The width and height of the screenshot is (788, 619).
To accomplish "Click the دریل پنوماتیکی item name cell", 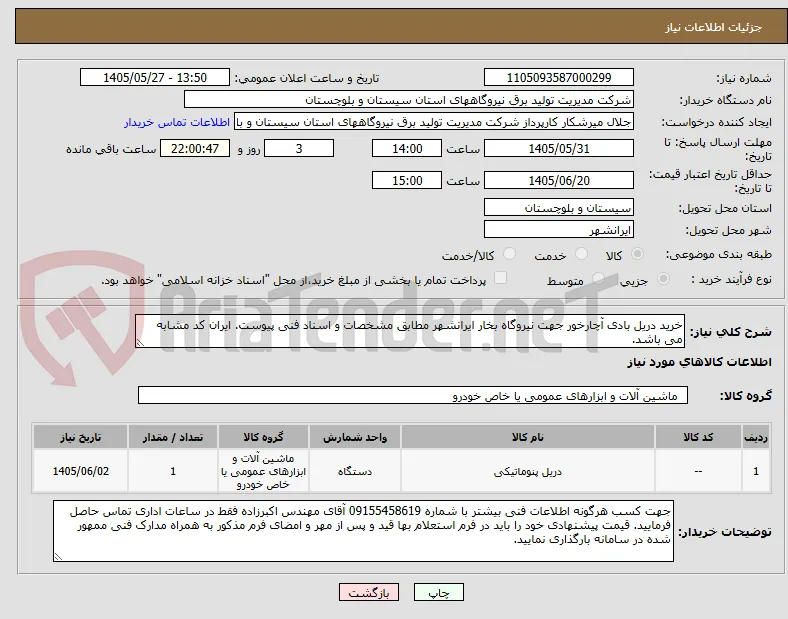I will (x=528, y=471).
